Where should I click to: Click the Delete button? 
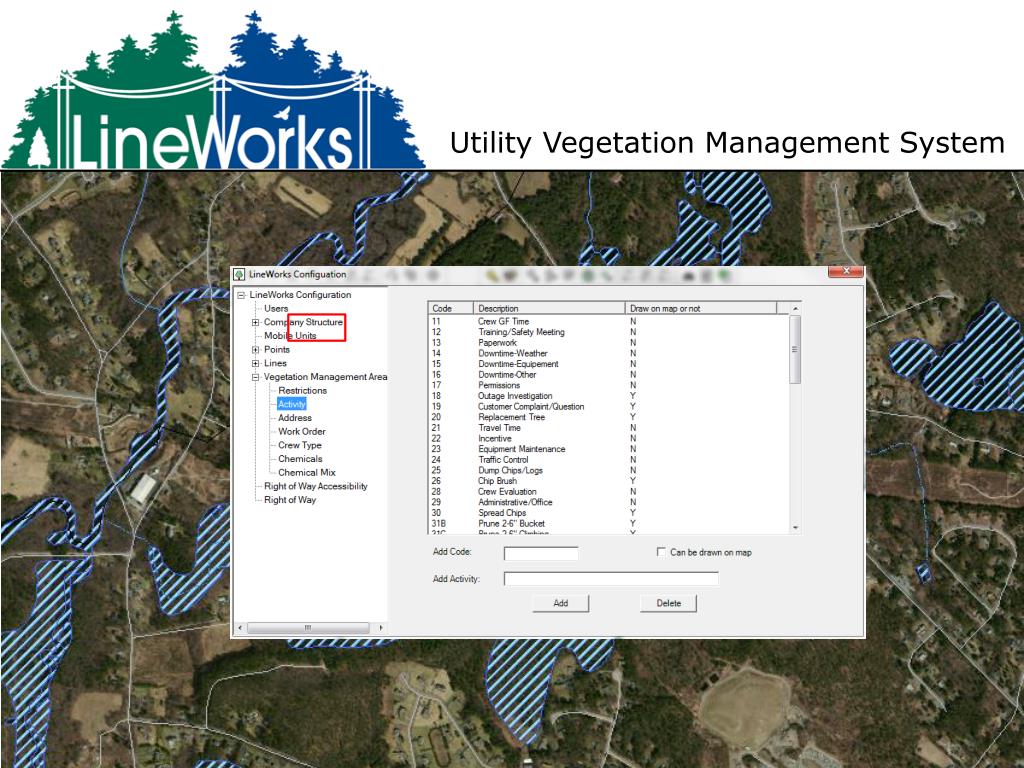[668, 603]
